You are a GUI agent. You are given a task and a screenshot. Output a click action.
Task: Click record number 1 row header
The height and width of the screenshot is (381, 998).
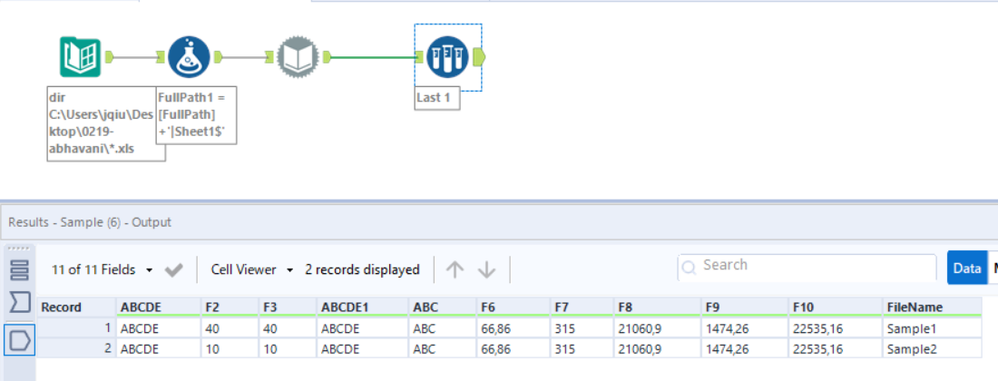(x=76, y=329)
